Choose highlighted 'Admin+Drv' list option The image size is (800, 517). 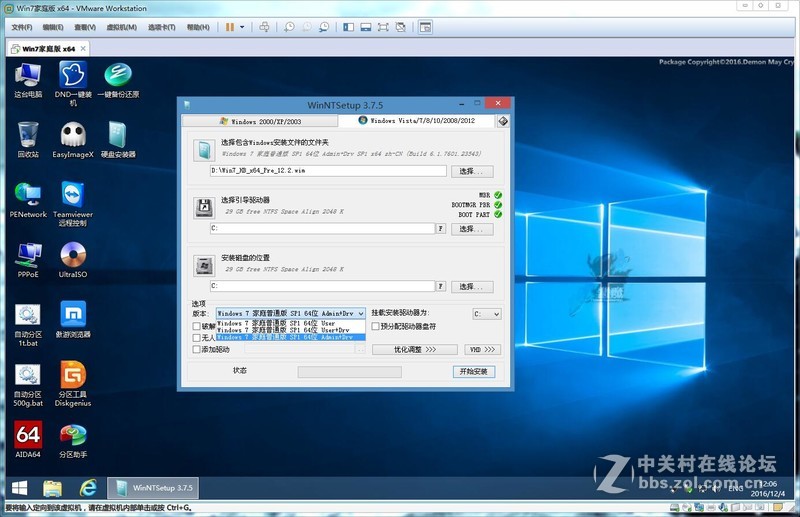[x=291, y=337]
